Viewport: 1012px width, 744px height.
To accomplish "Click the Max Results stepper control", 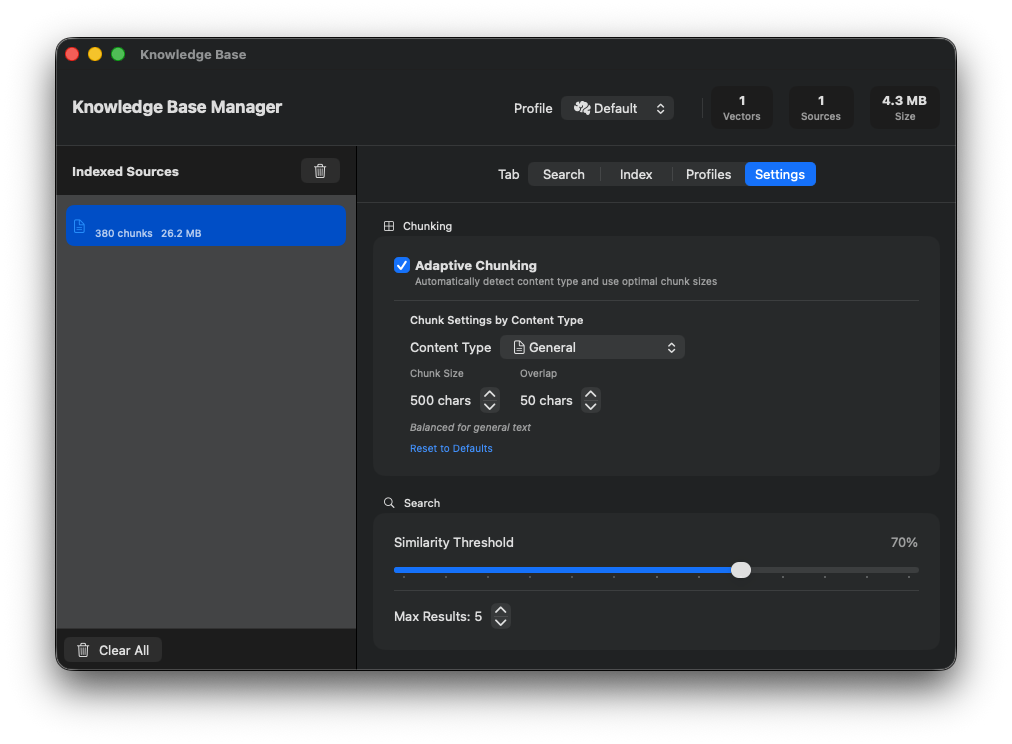I will pos(501,616).
